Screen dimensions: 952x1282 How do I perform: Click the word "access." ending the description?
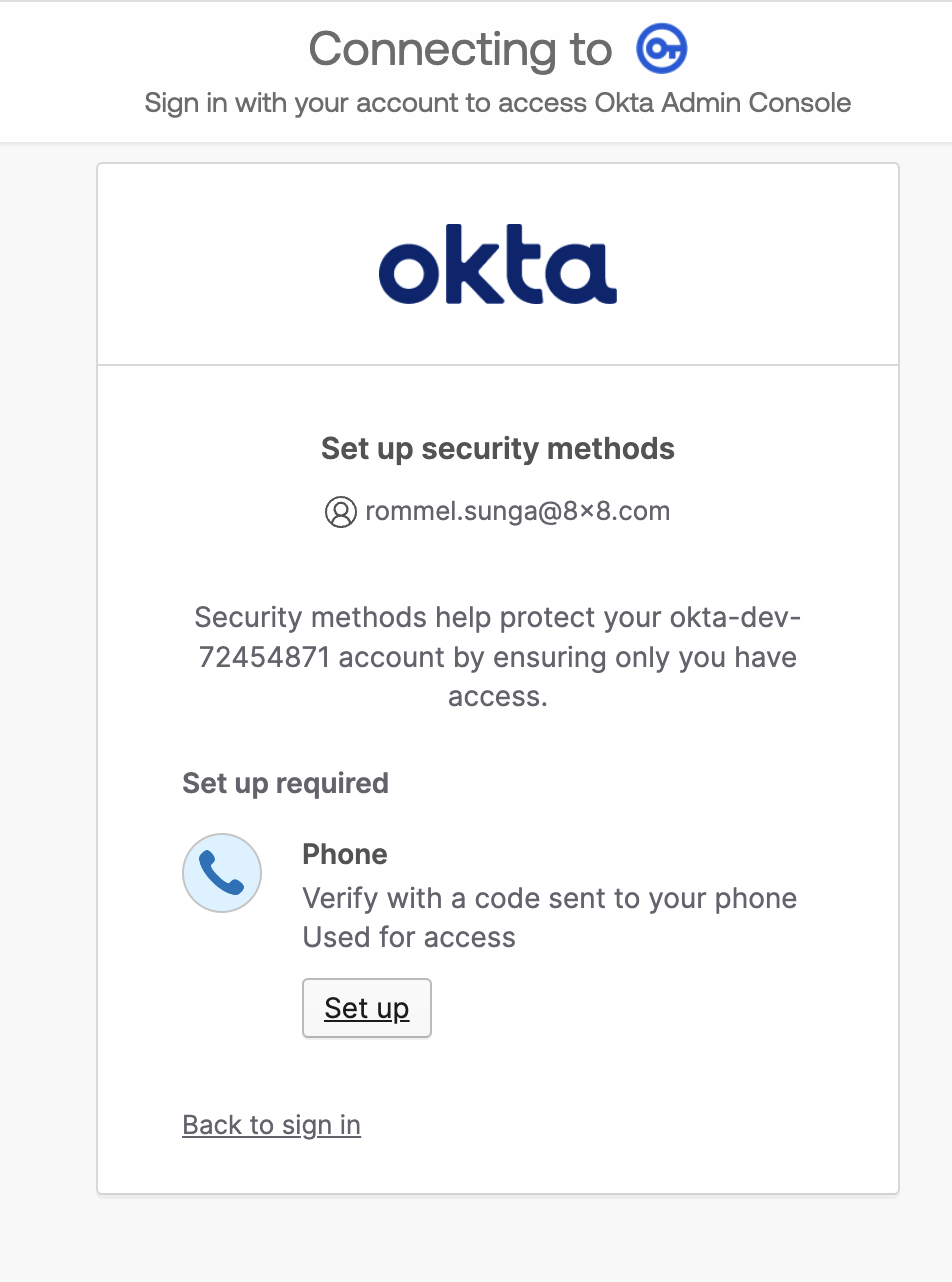(497, 697)
